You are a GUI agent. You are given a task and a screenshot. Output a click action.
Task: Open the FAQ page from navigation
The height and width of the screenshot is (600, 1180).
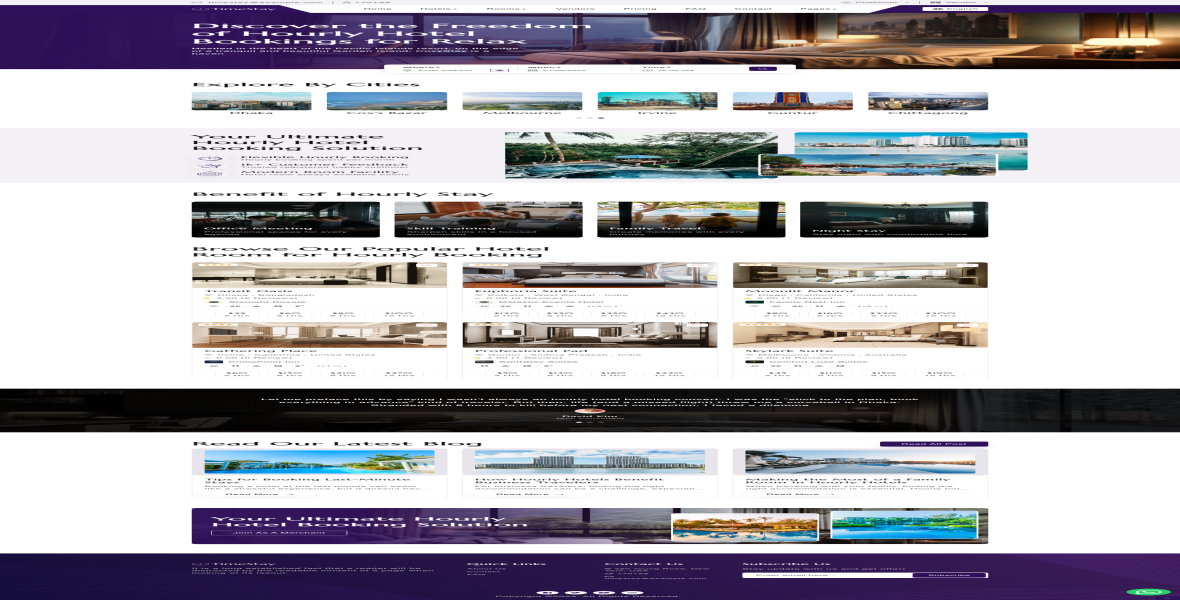tap(695, 9)
